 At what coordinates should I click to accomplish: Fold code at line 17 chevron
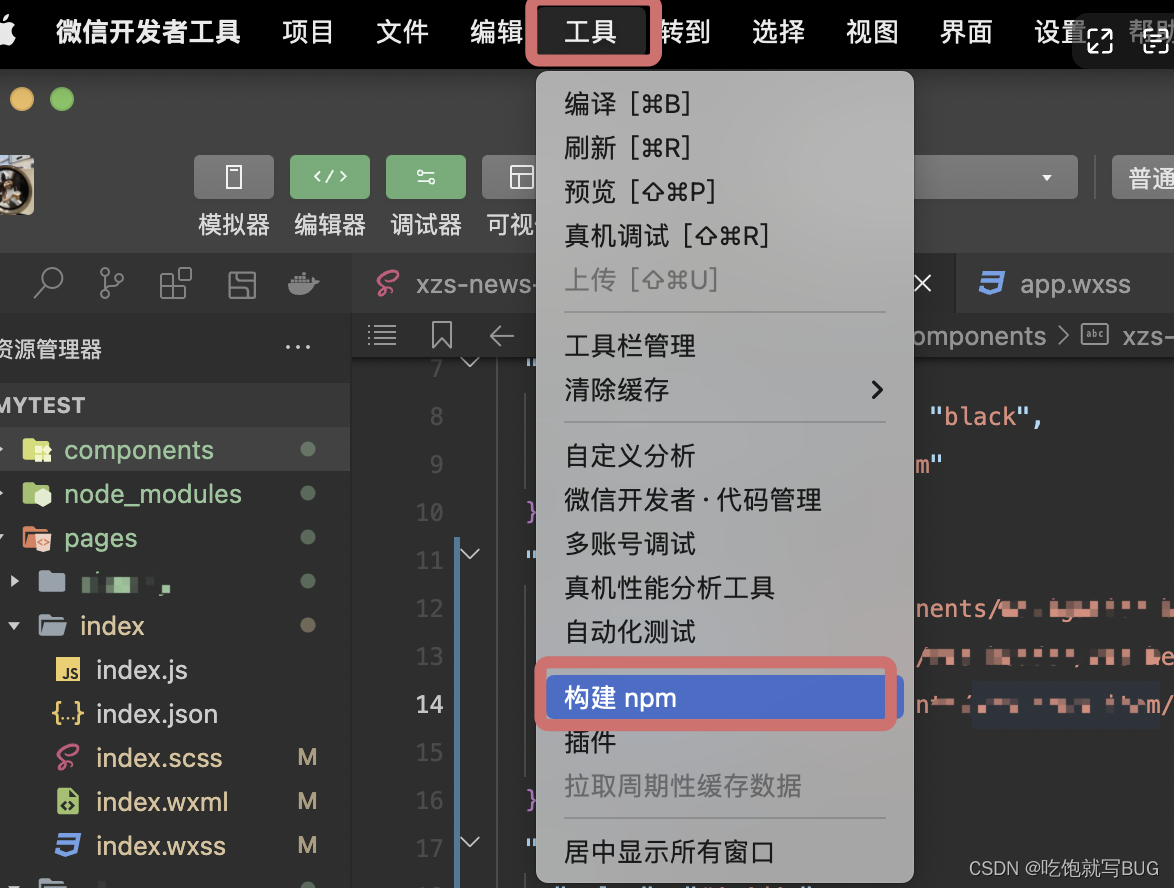click(469, 842)
